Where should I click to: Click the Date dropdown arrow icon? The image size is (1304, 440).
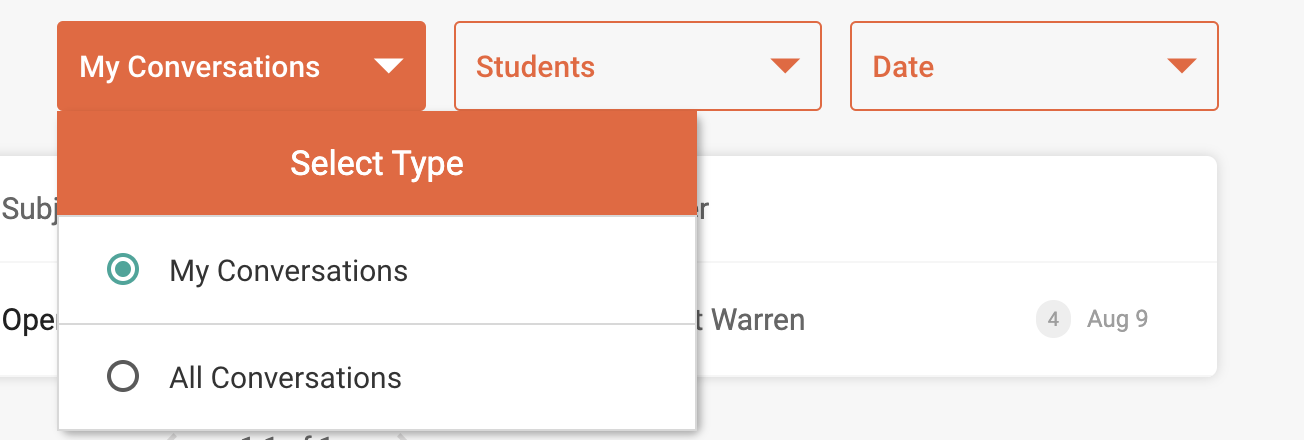[x=1182, y=66]
